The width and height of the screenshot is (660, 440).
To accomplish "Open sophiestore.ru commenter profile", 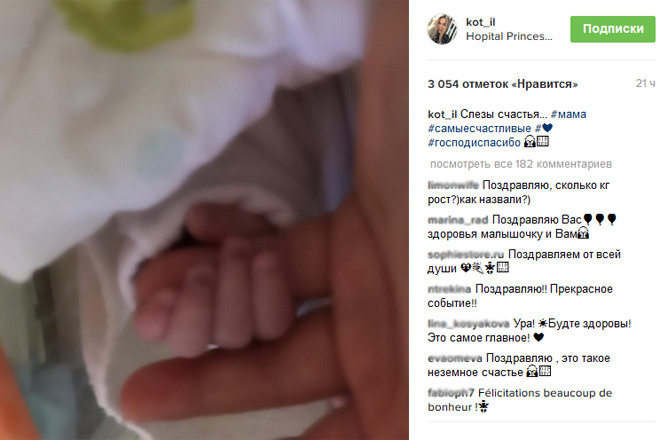I will [466, 254].
